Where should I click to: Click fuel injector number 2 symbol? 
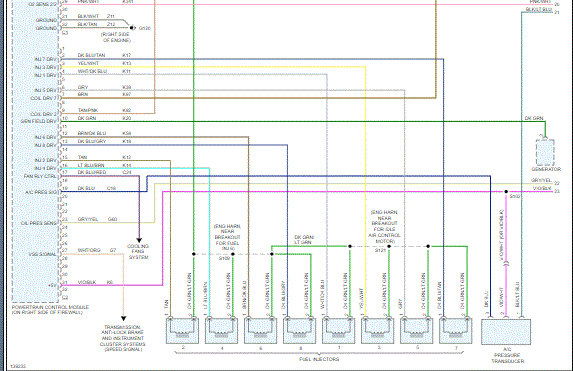tap(182, 330)
